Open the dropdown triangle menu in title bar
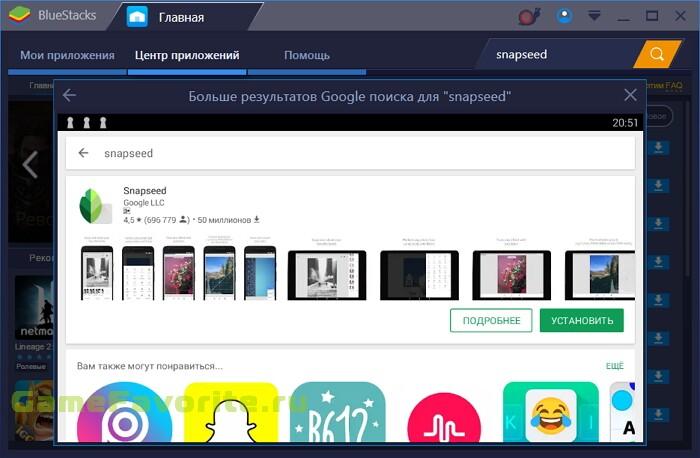This screenshot has width=700, height=458. click(x=594, y=16)
